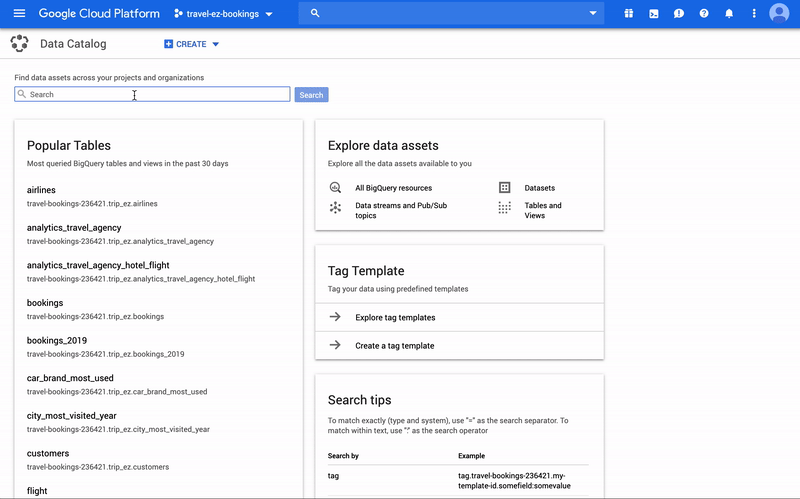Open the user account avatar
This screenshot has width=800, height=499.
779,13
